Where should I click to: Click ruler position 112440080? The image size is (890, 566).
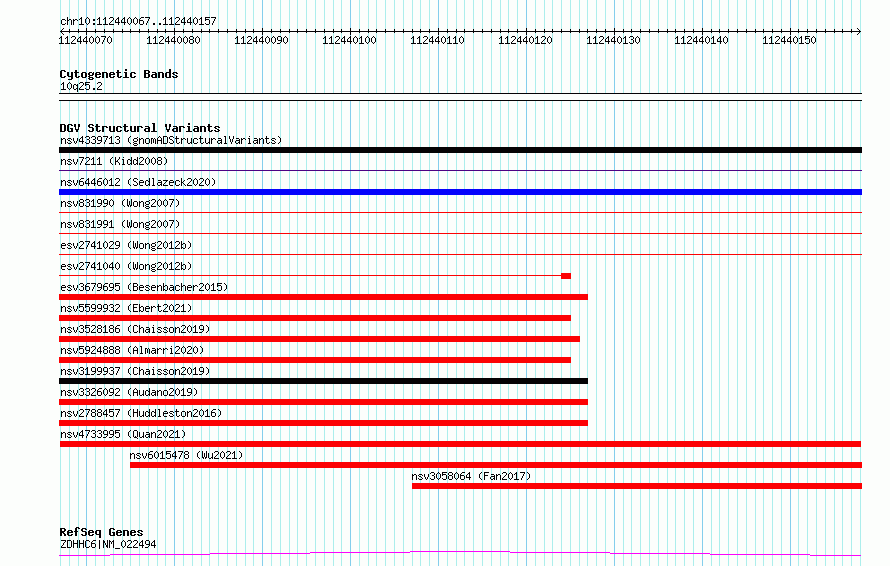click(173, 40)
